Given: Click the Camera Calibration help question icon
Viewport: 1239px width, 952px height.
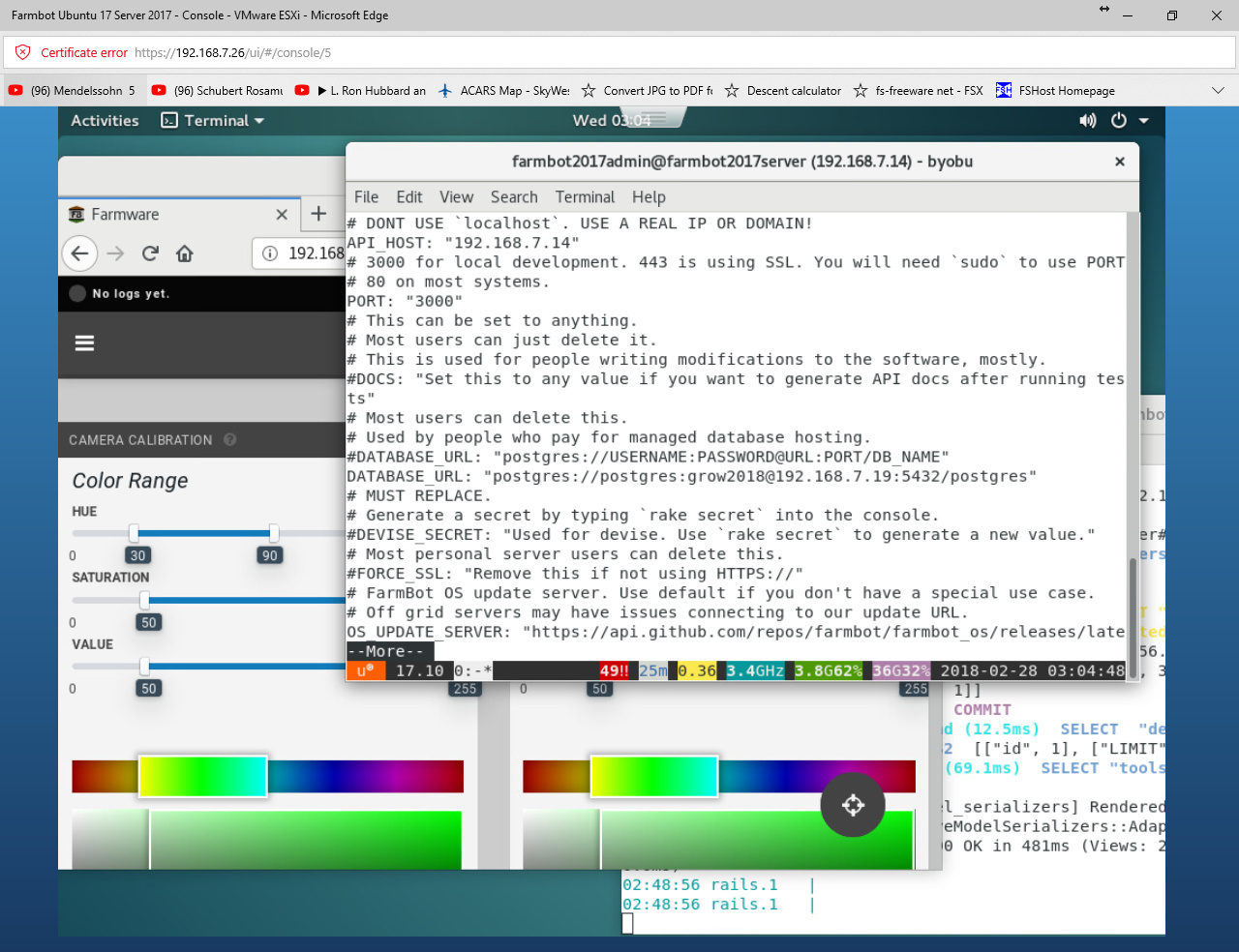Looking at the screenshot, I should [230, 439].
